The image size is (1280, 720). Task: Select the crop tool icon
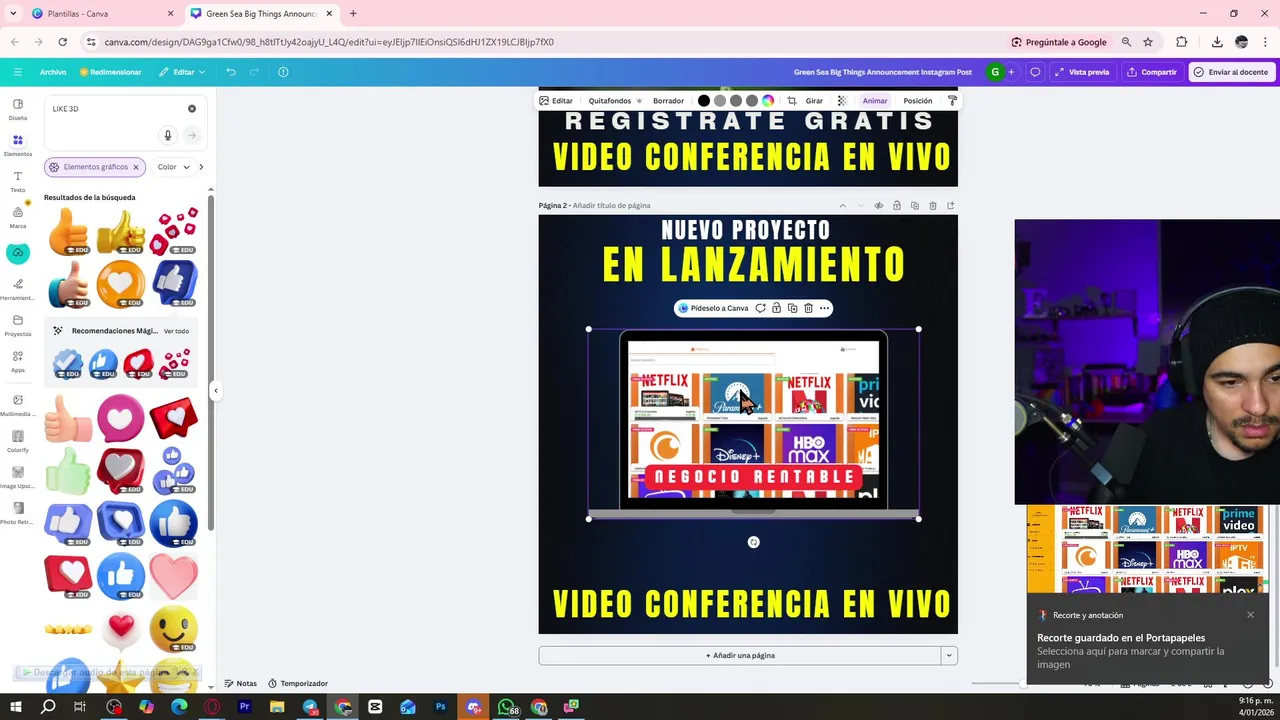(792, 101)
